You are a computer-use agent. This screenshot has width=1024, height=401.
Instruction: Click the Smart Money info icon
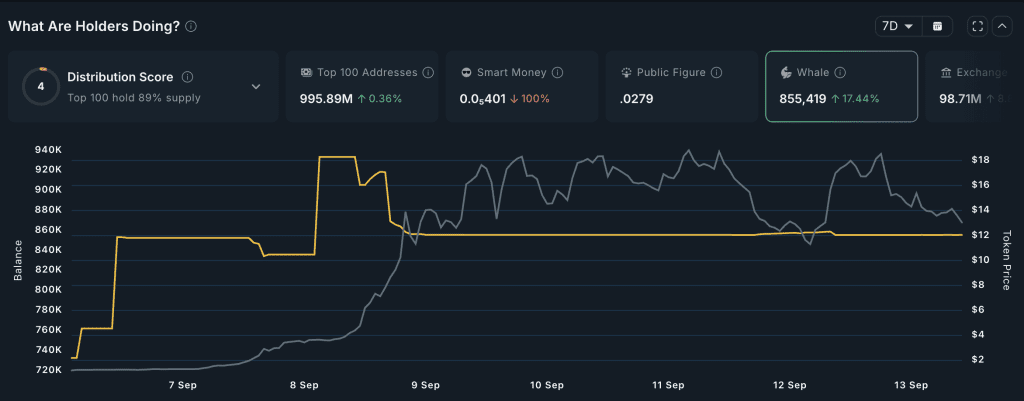[557, 73]
